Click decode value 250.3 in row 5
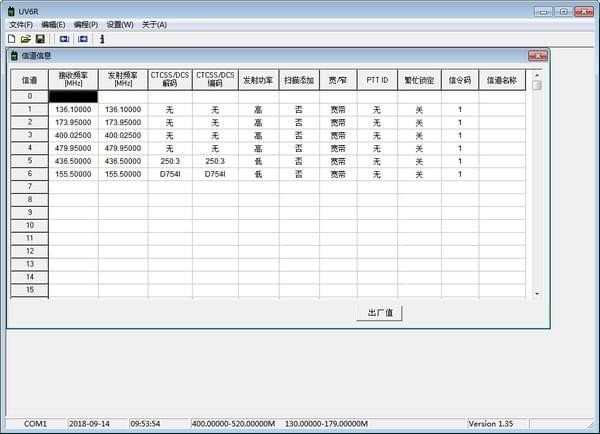 [x=170, y=161]
